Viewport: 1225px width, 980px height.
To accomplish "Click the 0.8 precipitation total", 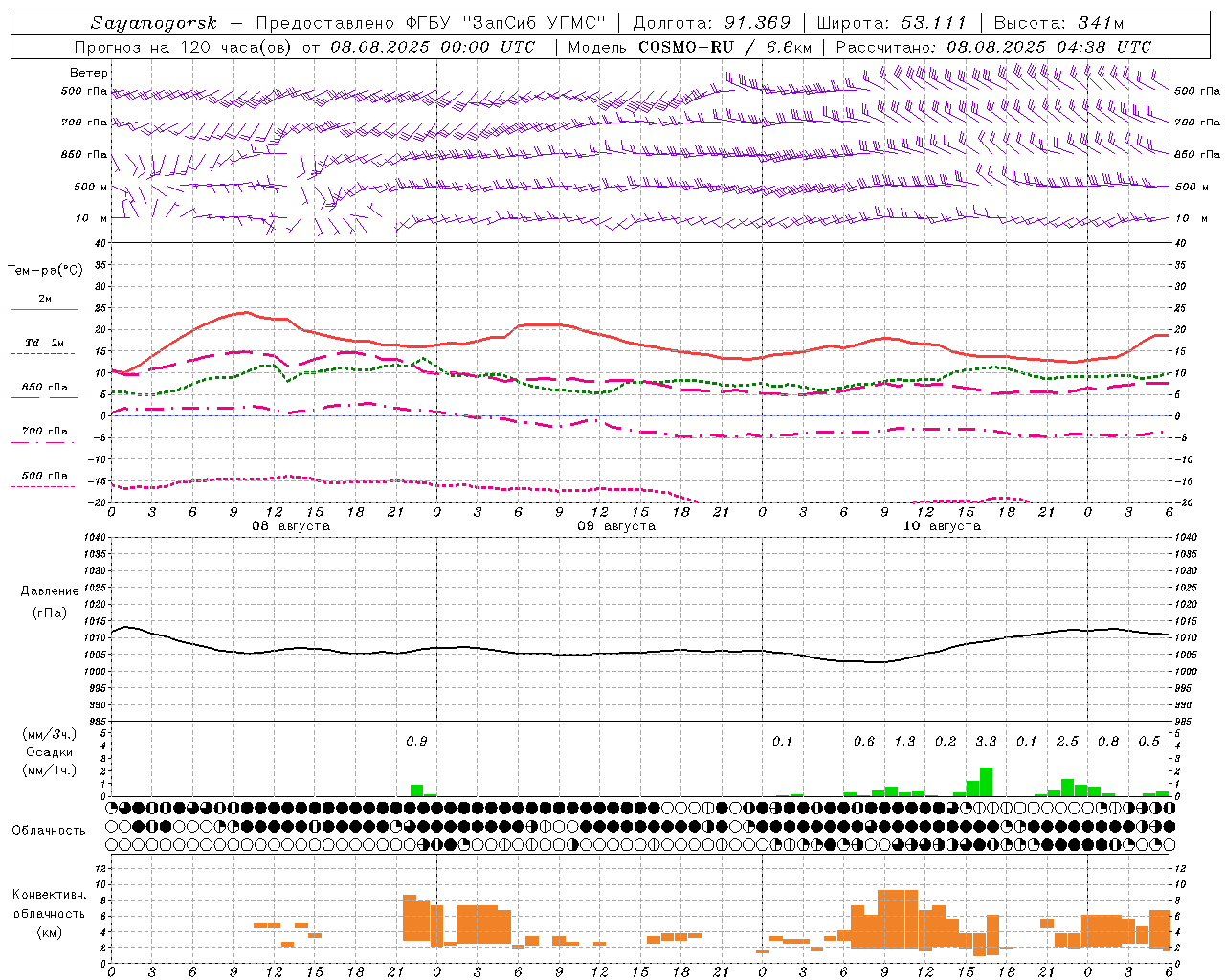I will coord(1108,741).
